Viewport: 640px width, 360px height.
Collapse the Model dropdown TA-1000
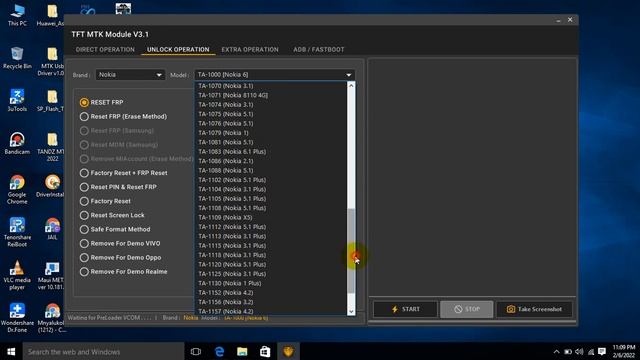275,75
